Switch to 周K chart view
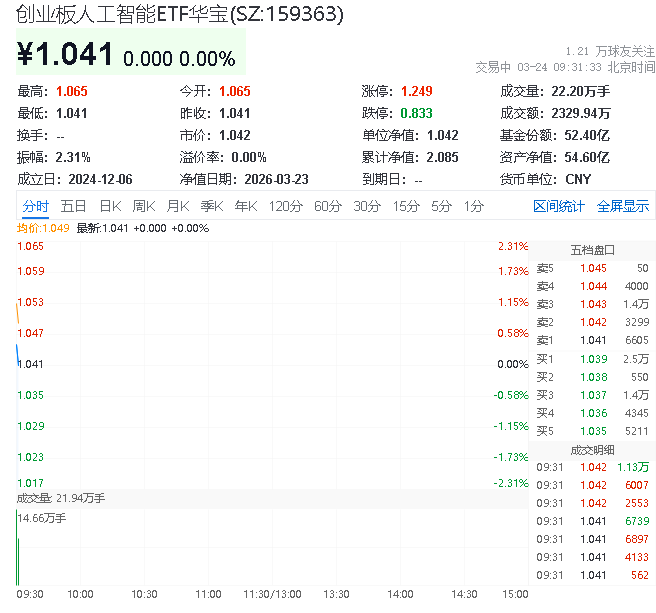Image resolution: width=656 pixels, height=613 pixels. click(x=144, y=206)
